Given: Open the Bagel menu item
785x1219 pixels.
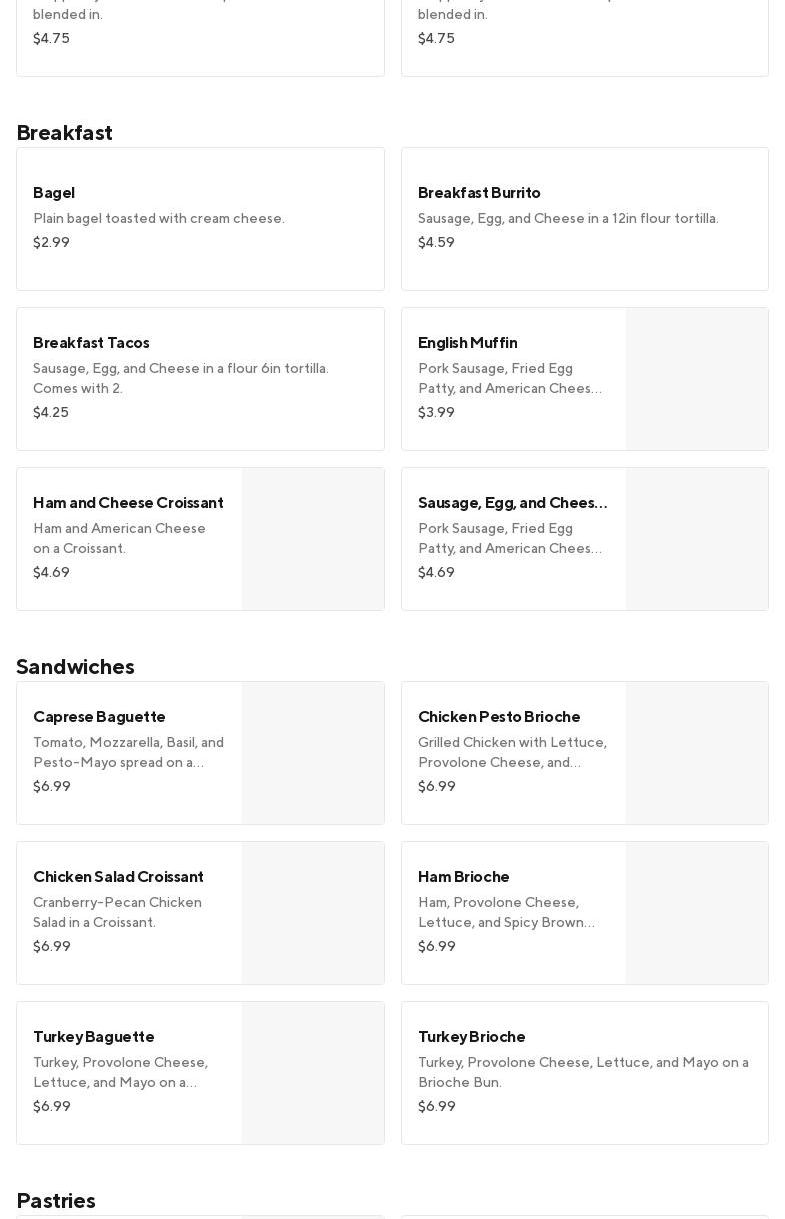Looking at the screenshot, I should click(x=200, y=218).
